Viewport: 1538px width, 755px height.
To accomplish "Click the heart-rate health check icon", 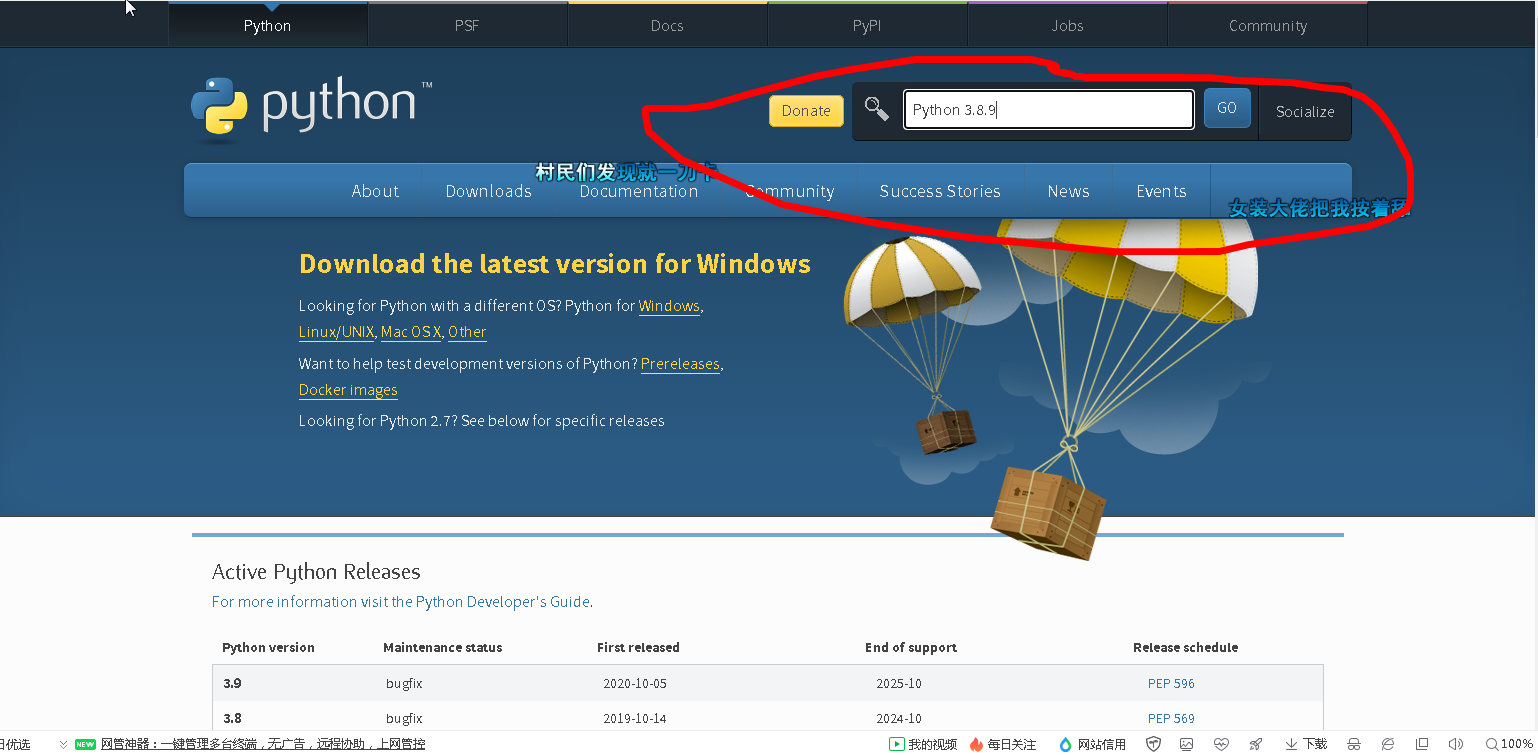I will pyautogui.click(x=1221, y=744).
